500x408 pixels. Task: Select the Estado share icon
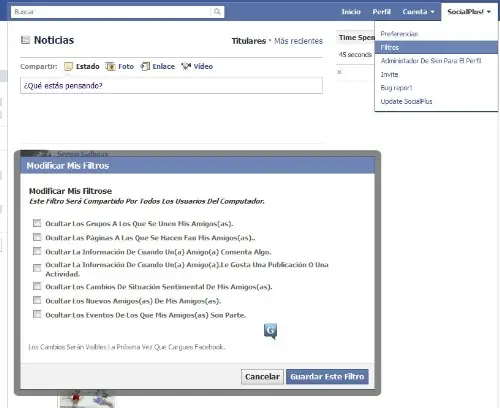click(68, 66)
